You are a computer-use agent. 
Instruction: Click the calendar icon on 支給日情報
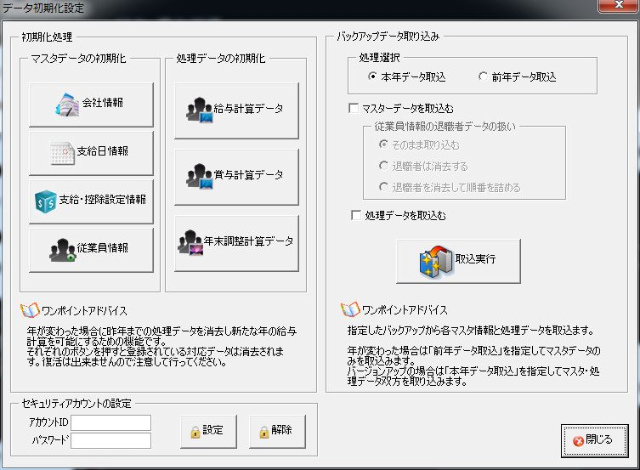(x=62, y=153)
